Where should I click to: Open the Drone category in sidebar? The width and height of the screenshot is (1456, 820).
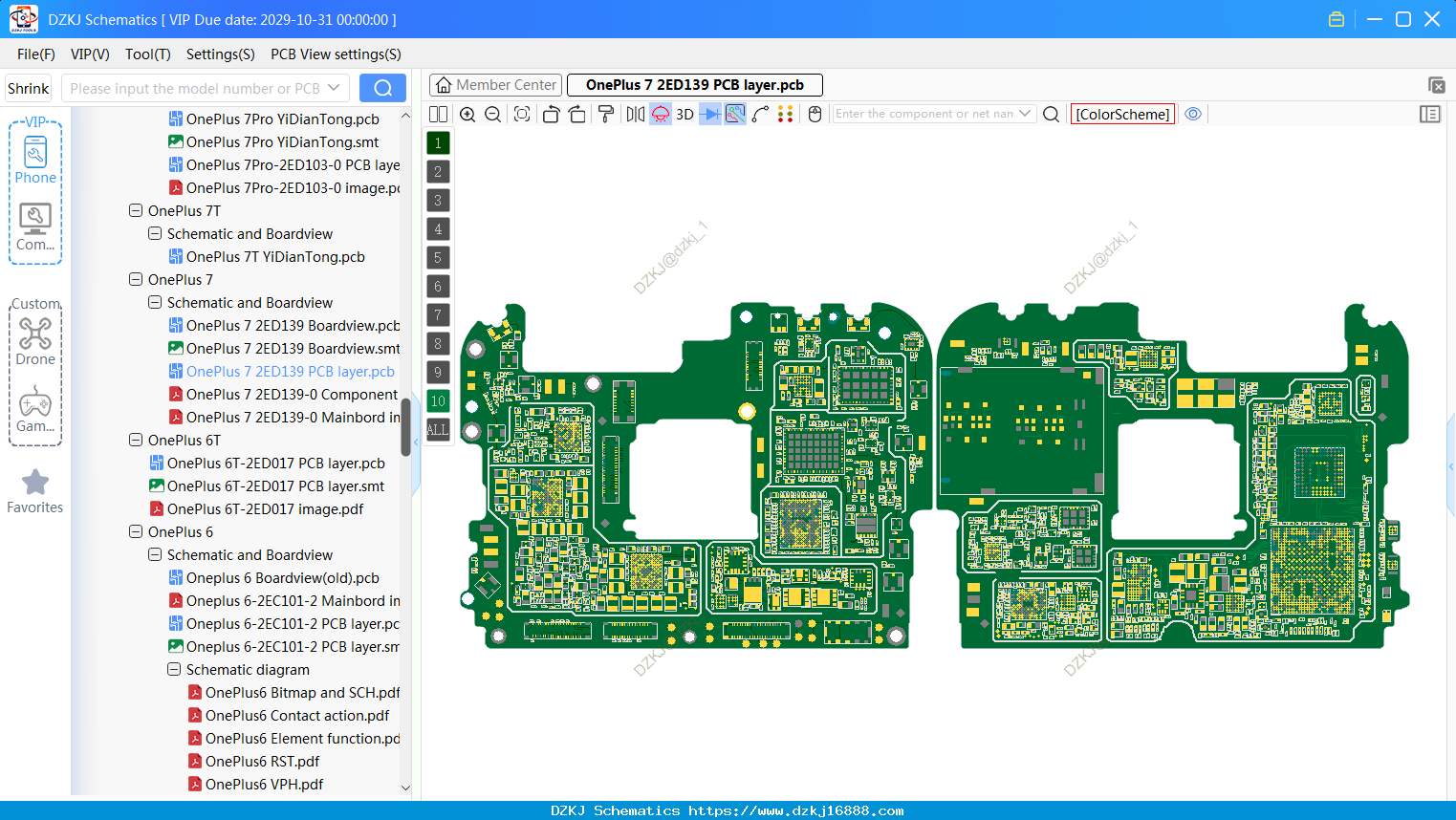[35, 341]
